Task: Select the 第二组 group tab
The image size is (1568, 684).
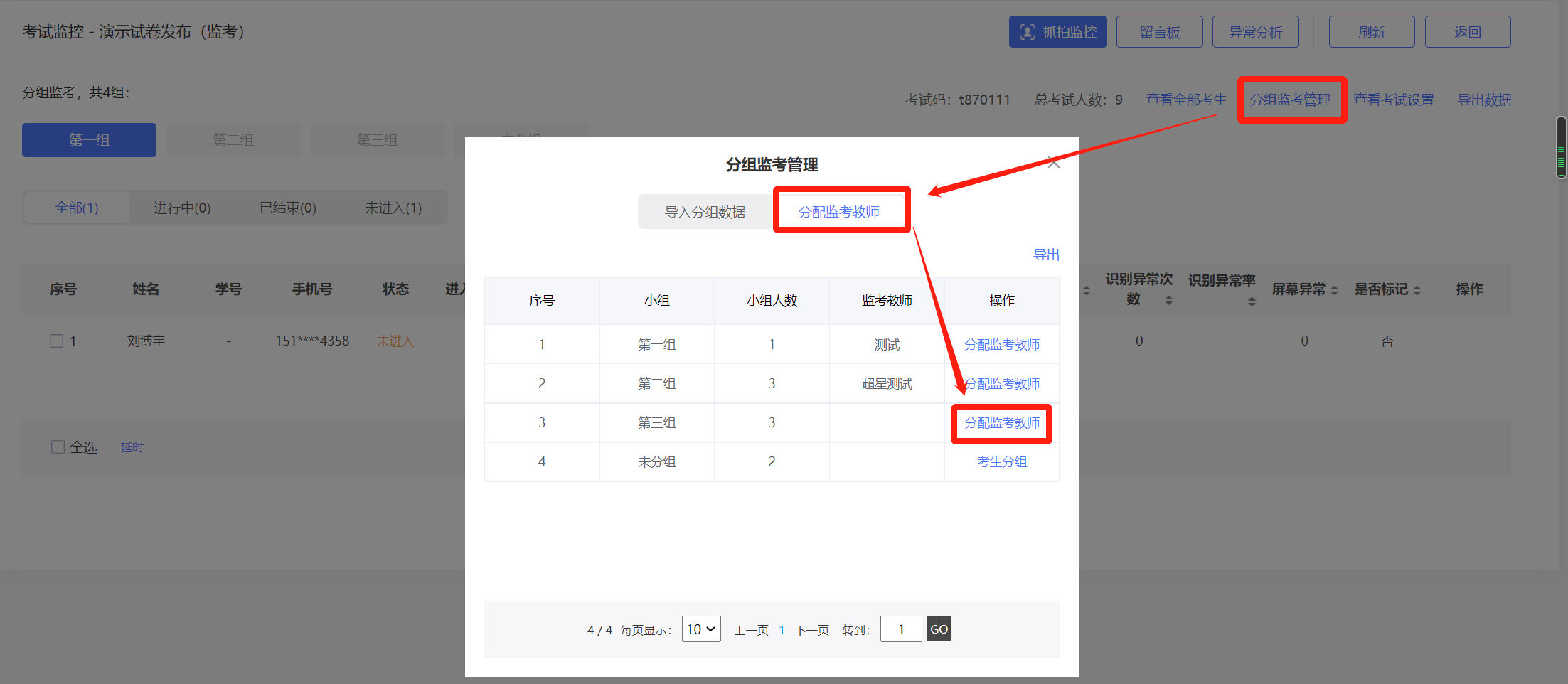Action: coord(233,140)
